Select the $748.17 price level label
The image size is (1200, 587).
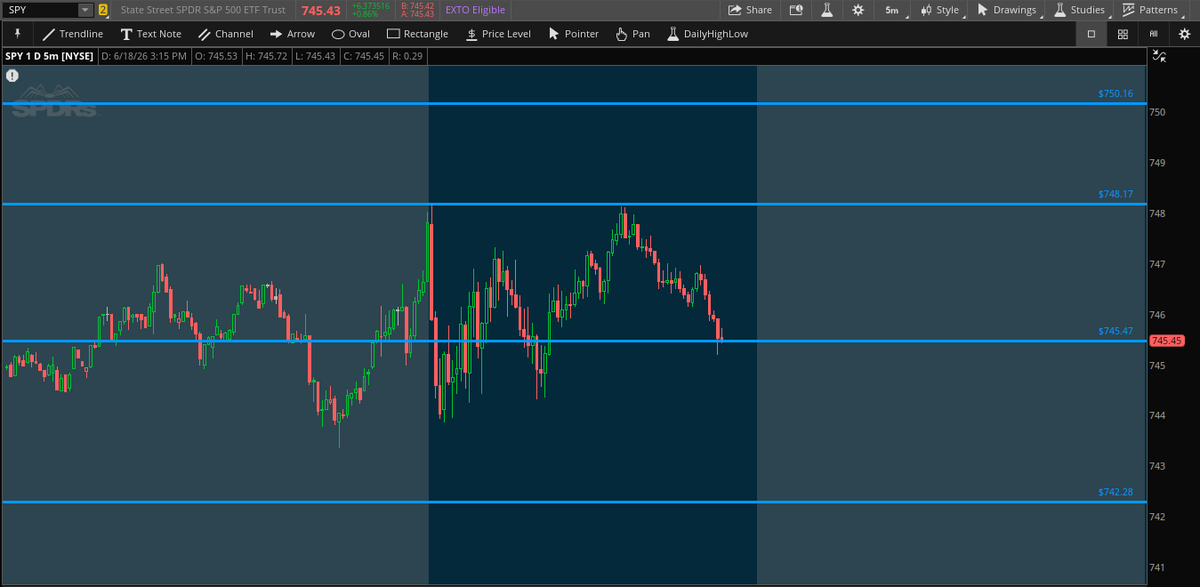(x=1115, y=194)
